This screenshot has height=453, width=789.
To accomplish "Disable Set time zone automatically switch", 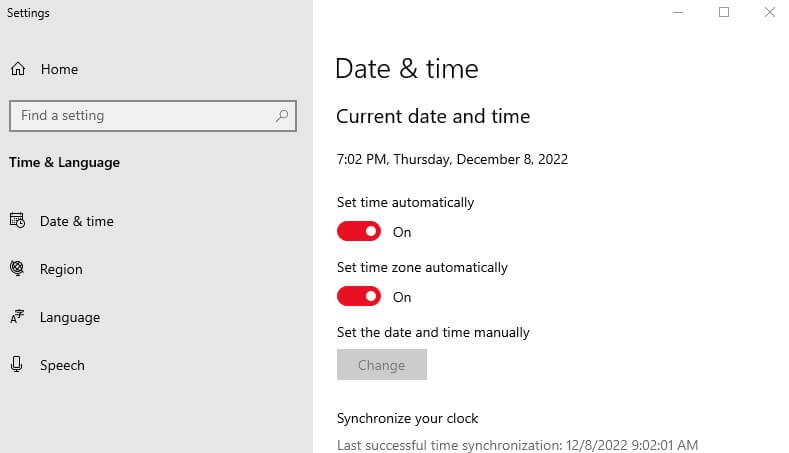I will tap(359, 297).
